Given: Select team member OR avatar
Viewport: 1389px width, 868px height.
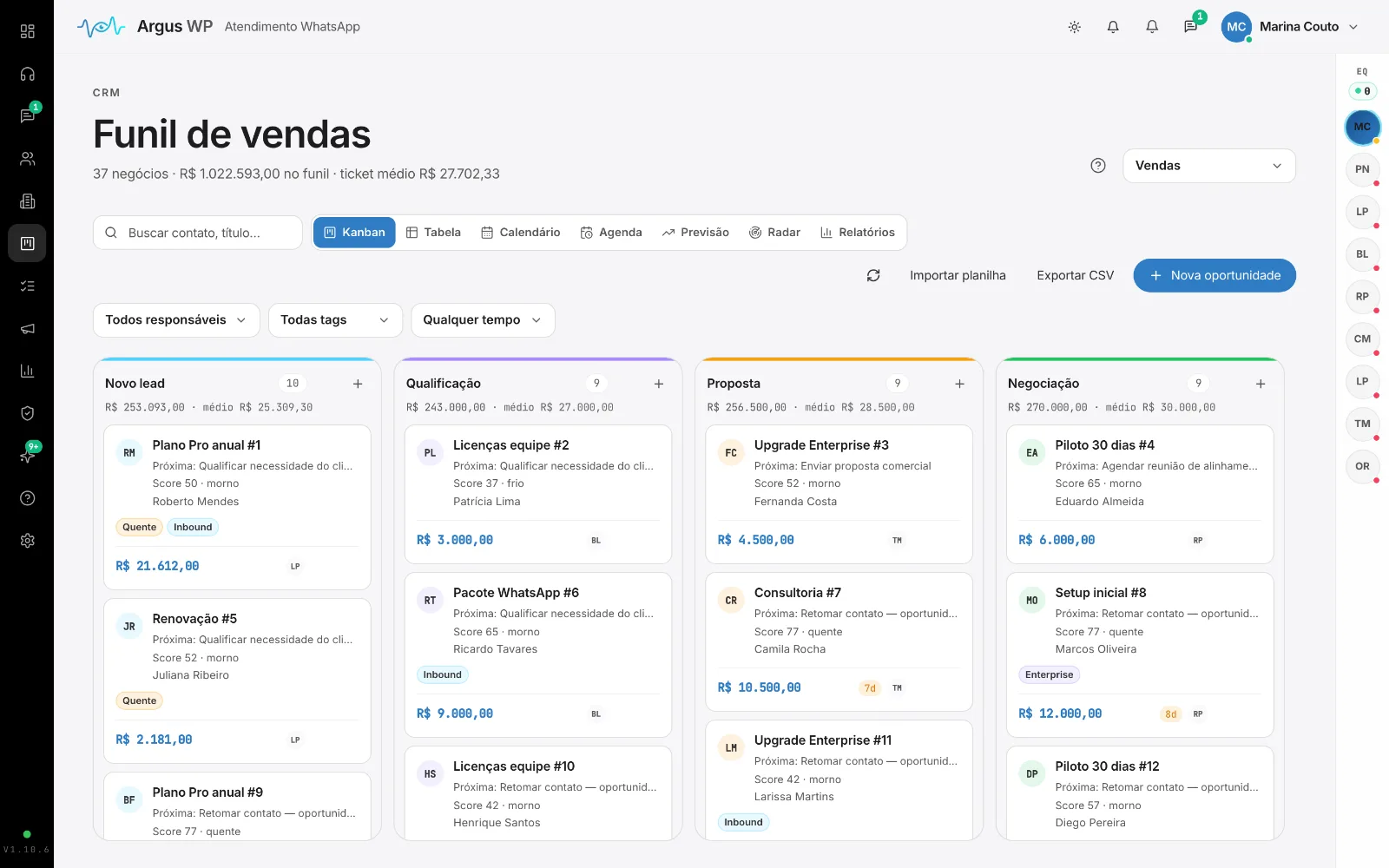Looking at the screenshot, I should coord(1362,466).
